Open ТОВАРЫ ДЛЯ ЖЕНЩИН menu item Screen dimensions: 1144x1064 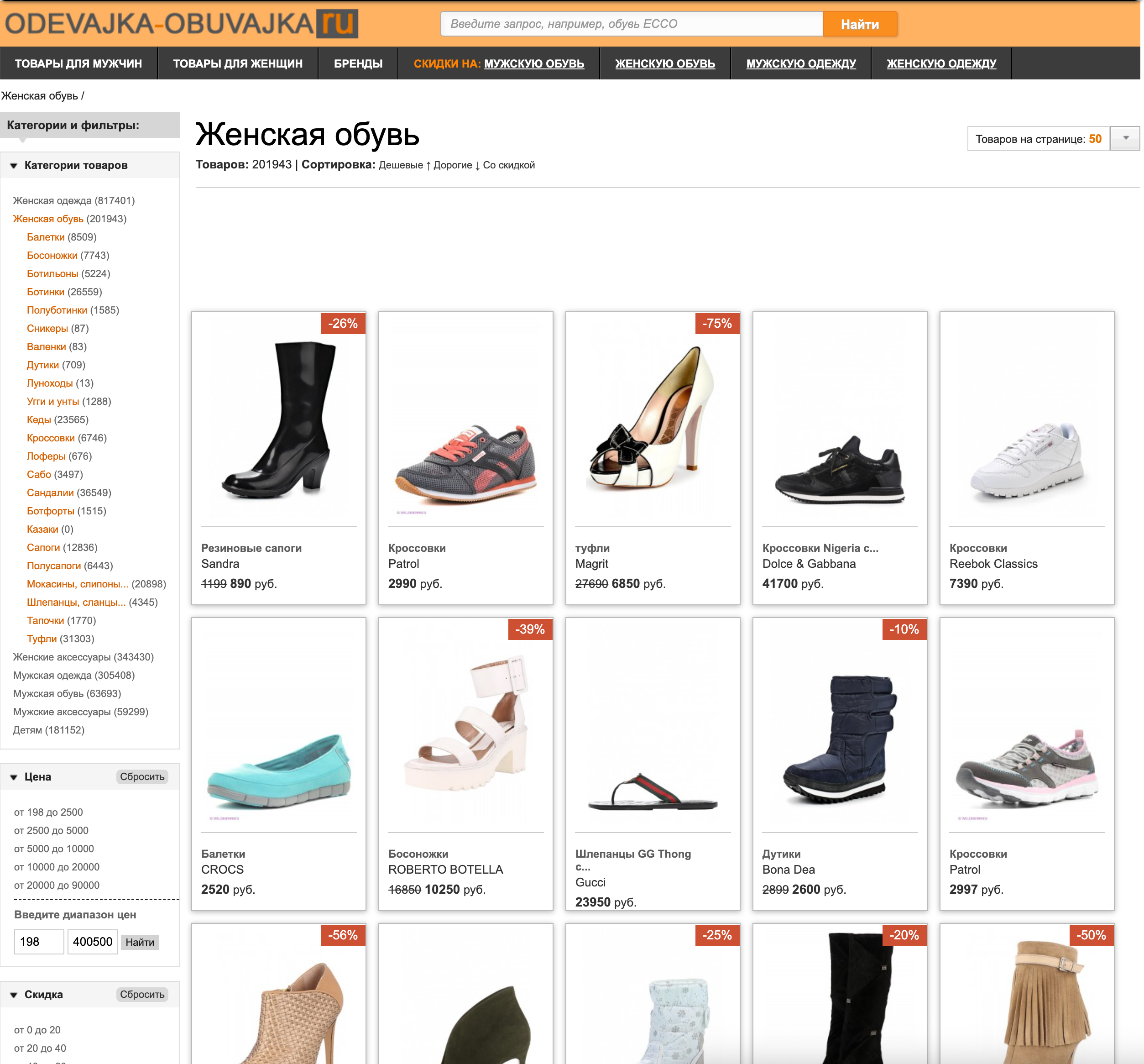click(x=238, y=63)
